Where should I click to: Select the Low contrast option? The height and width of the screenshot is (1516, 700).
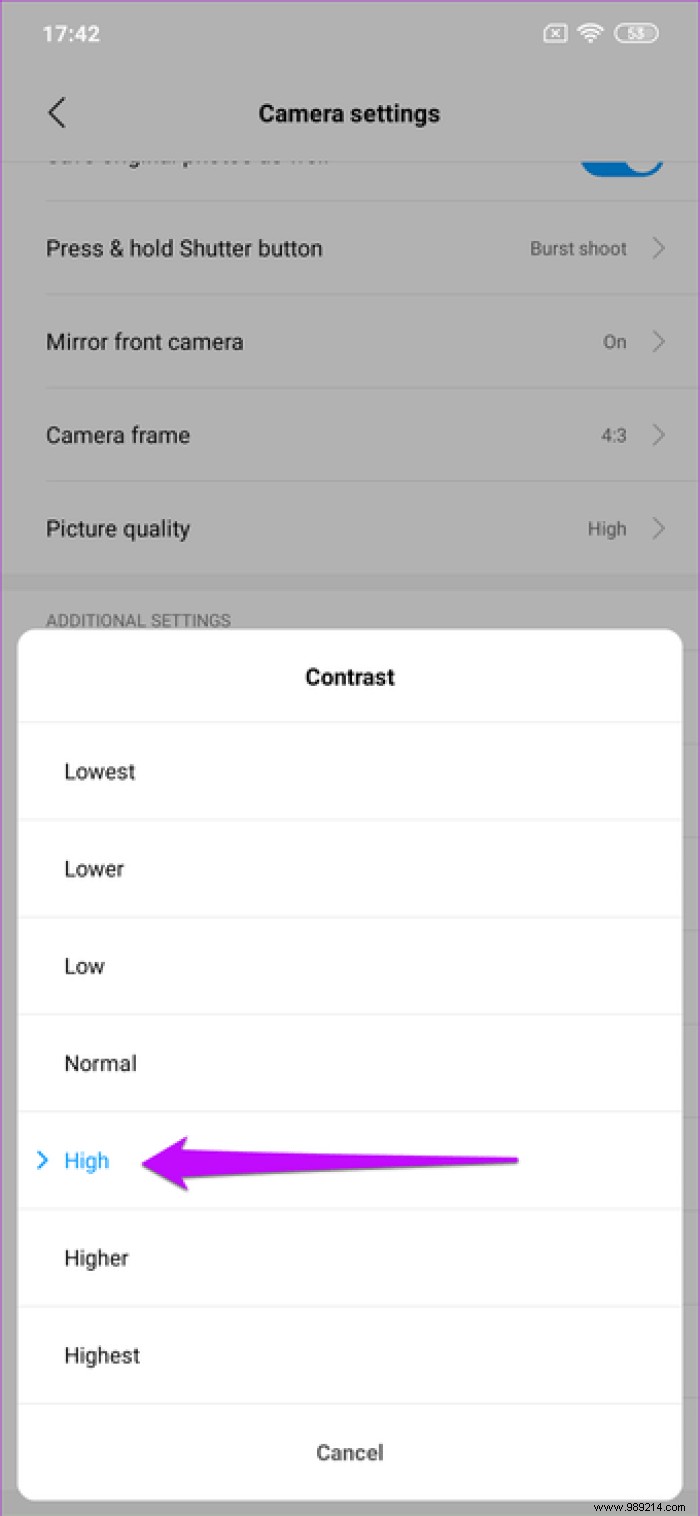84,966
